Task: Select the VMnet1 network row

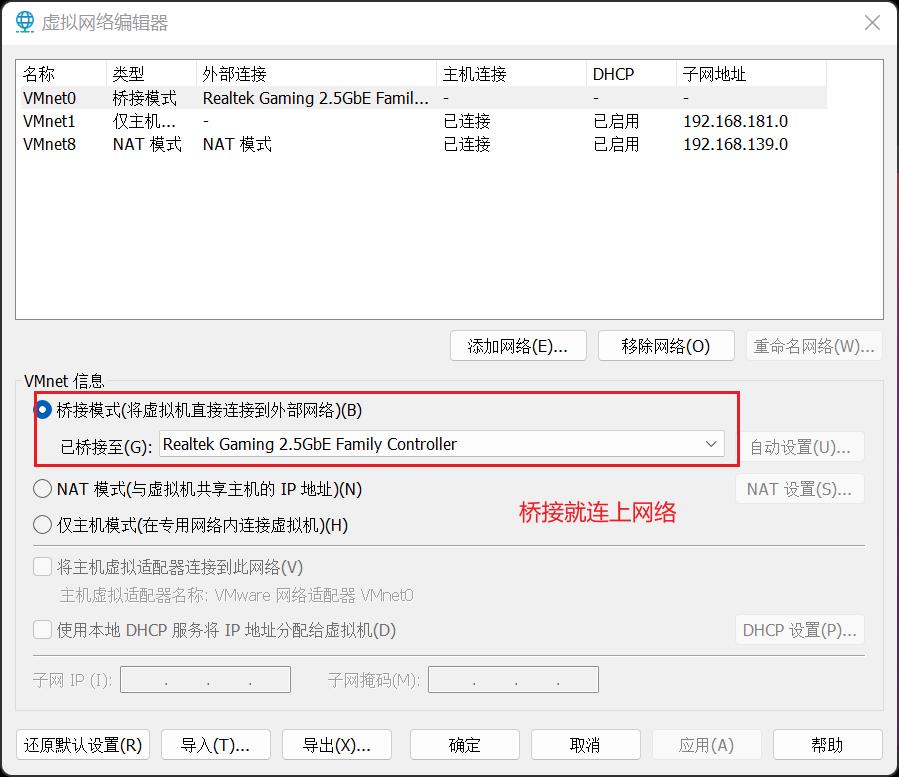Action: [x=423, y=121]
